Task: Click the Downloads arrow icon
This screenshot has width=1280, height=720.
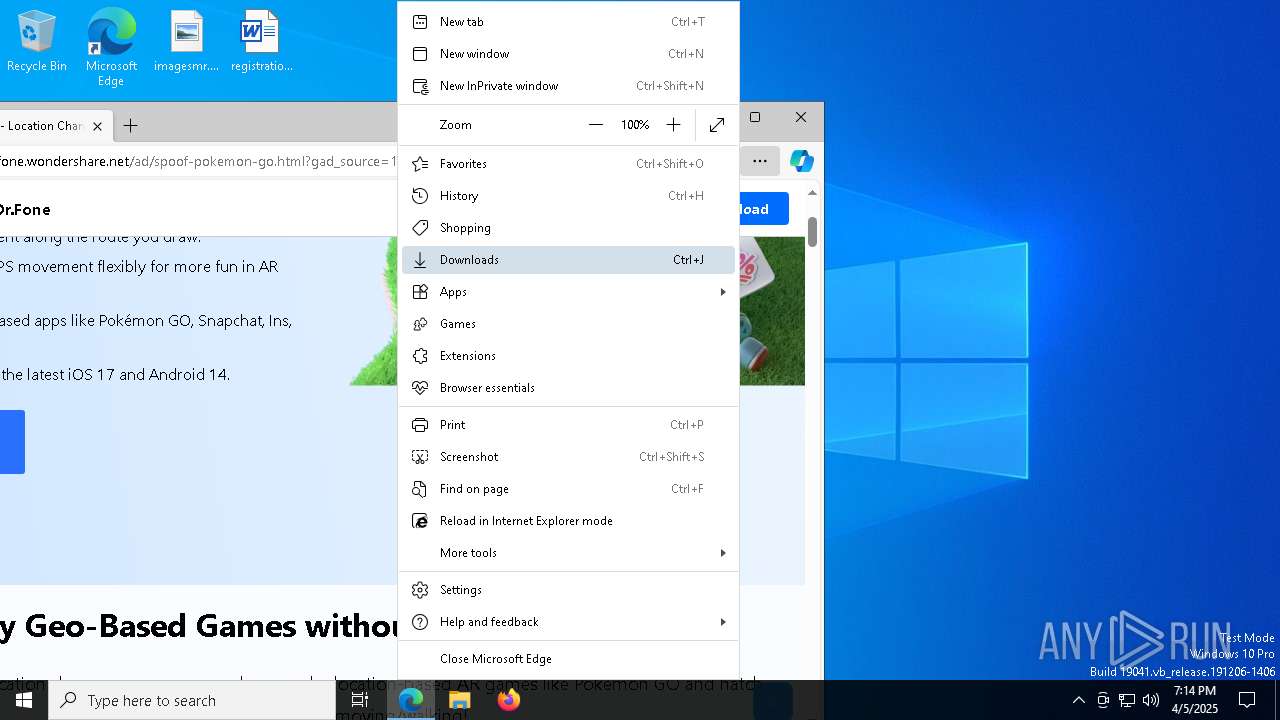Action: pyautogui.click(x=420, y=260)
